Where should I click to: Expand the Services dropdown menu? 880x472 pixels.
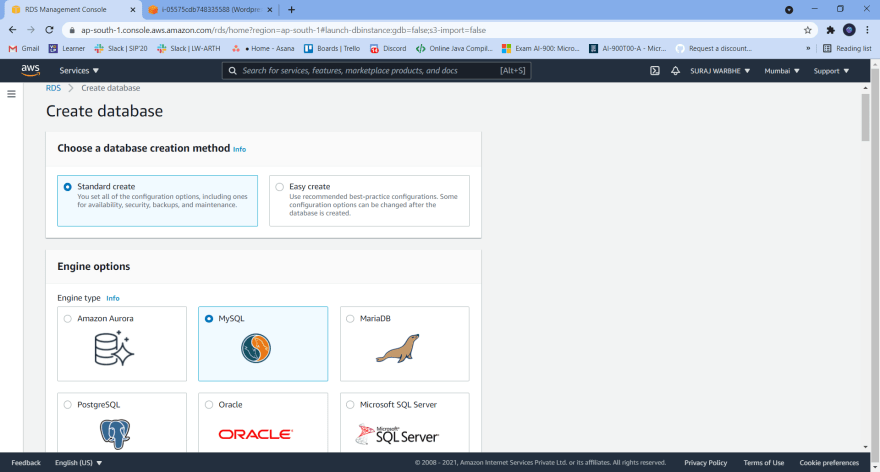click(x=79, y=71)
